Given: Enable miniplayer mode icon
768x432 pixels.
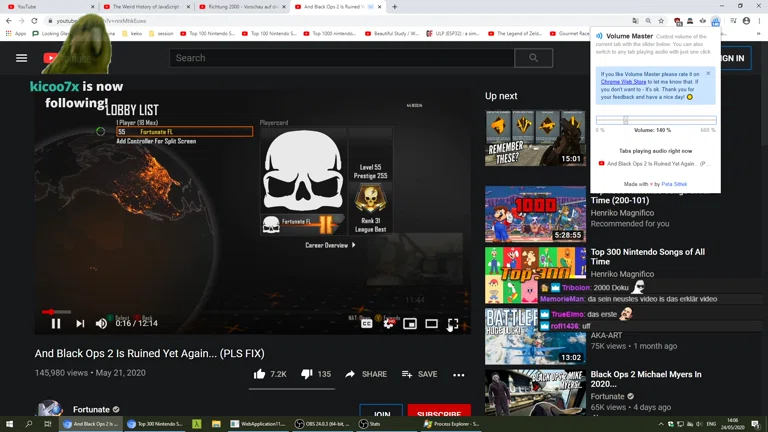Looking at the screenshot, I should coord(410,323).
